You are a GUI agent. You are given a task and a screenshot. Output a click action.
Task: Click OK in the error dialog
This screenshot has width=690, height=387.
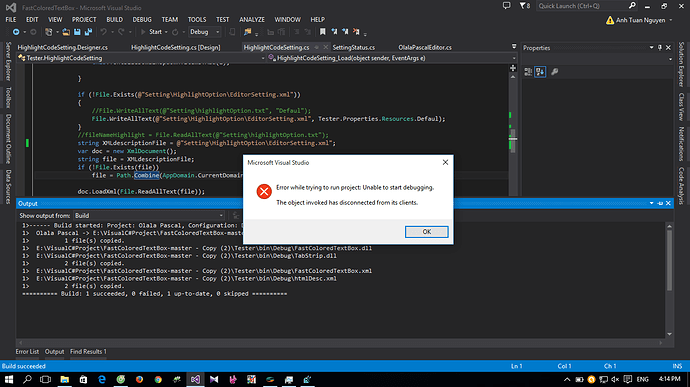pos(426,232)
